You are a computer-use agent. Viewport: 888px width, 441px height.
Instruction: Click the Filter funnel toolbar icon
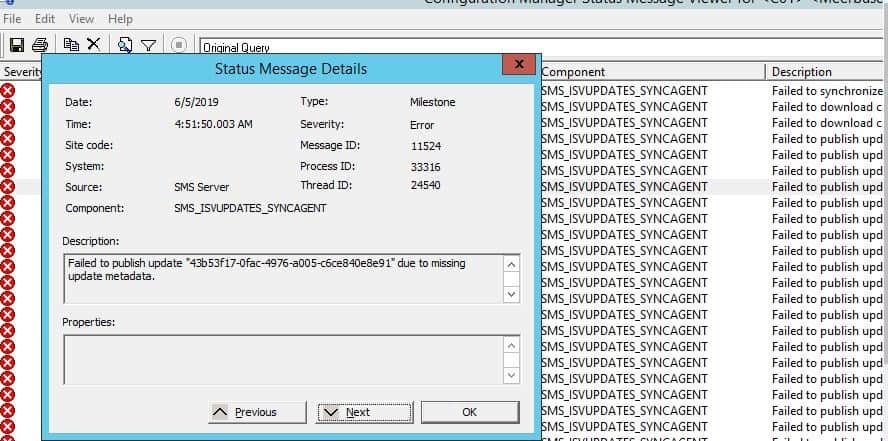click(148, 44)
